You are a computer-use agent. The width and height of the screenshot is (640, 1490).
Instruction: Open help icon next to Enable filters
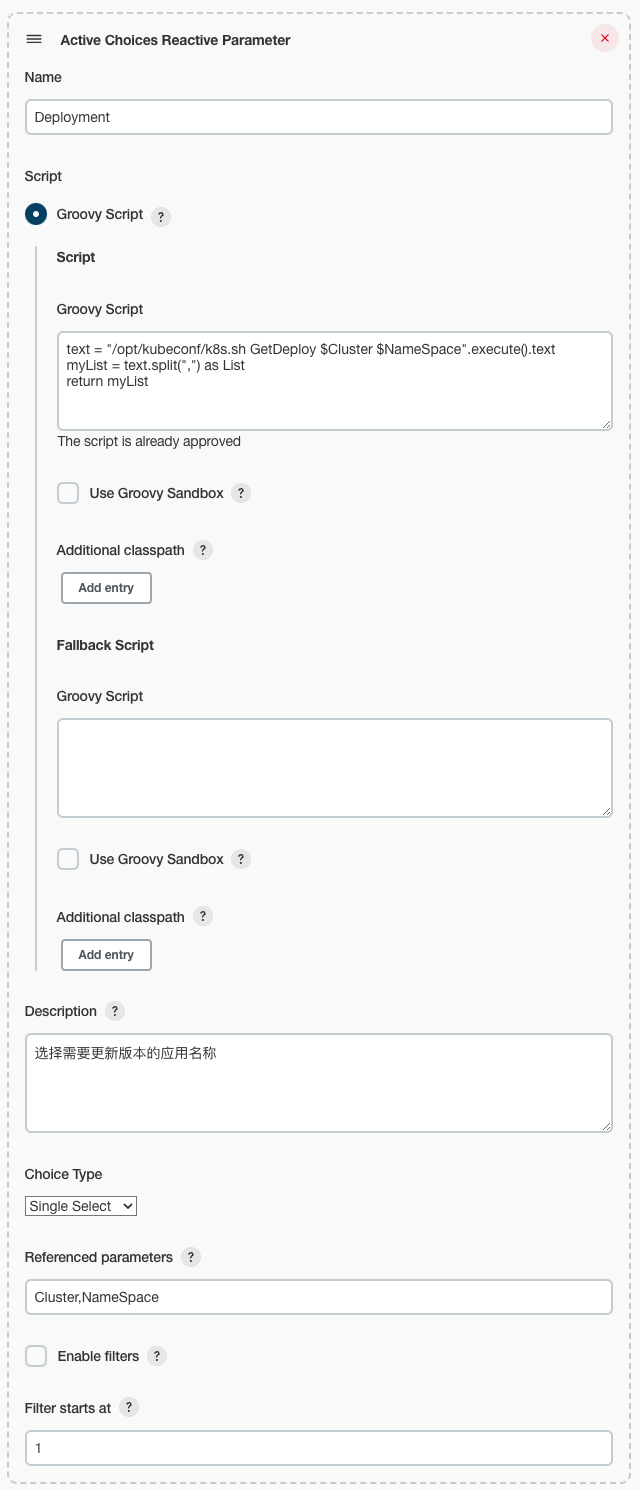point(157,1356)
